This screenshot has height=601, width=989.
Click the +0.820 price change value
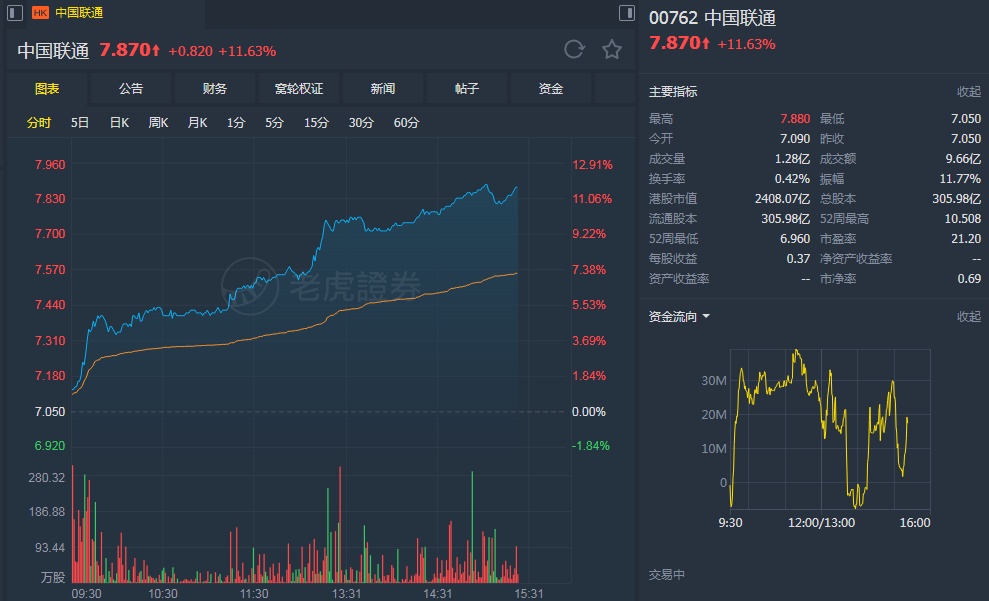tap(190, 51)
